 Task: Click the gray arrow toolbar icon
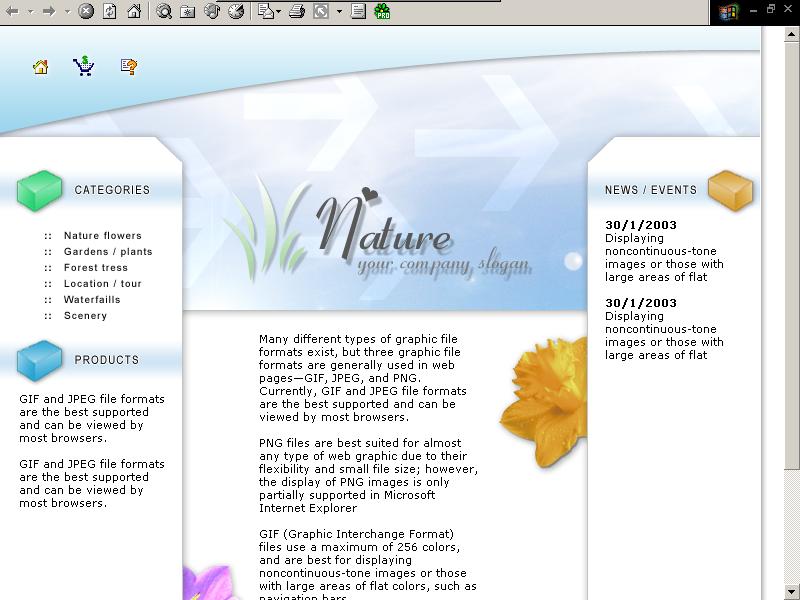coord(321,11)
